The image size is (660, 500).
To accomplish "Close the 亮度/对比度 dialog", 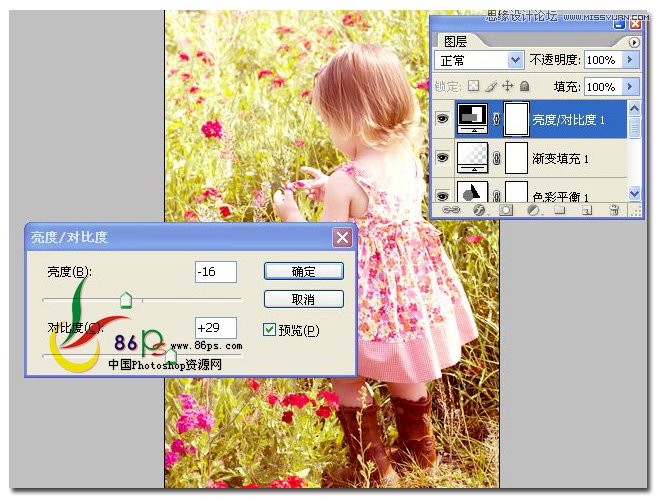I will click(342, 238).
